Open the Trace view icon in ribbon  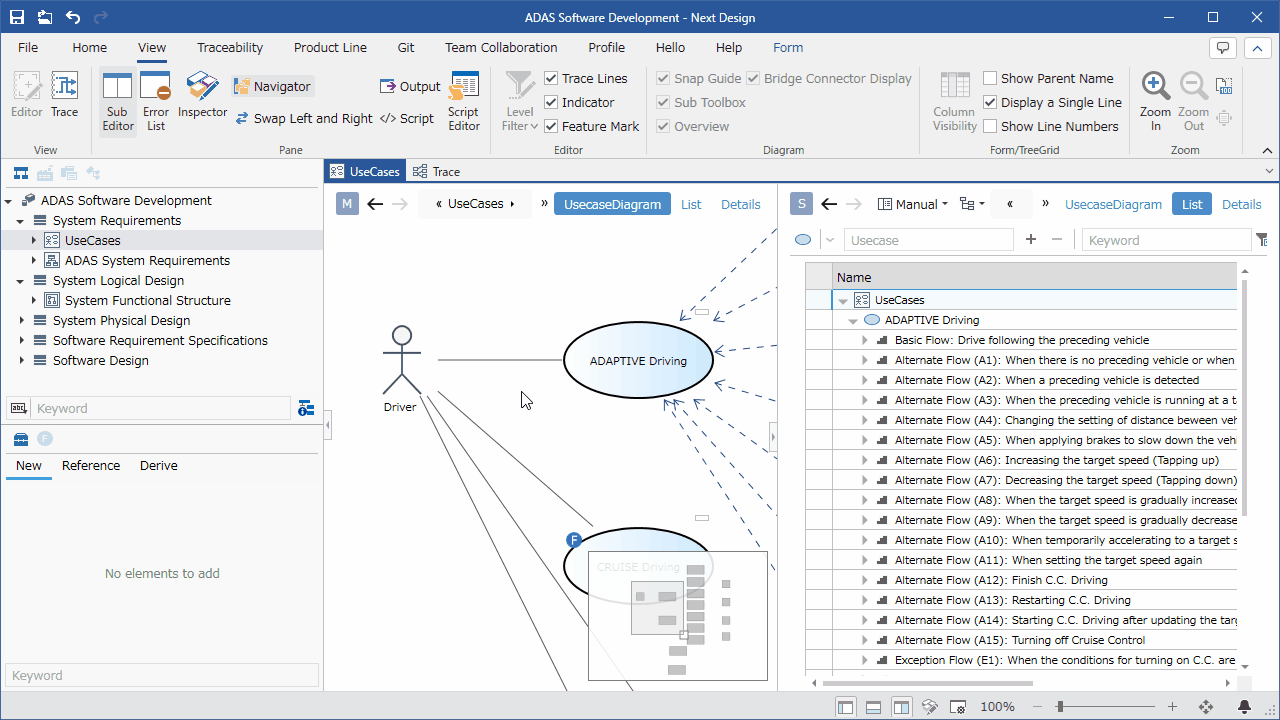tap(65, 95)
